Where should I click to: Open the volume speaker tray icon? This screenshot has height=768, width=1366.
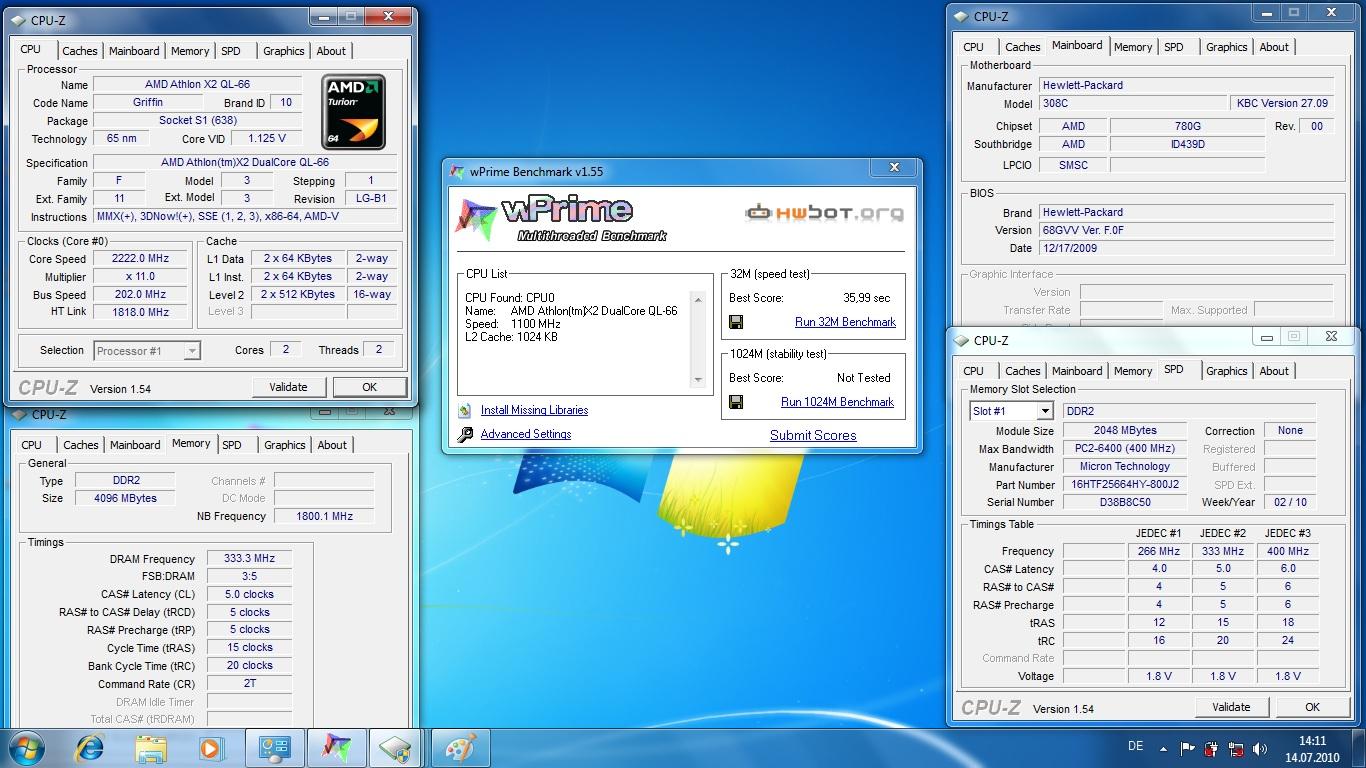(1261, 748)
